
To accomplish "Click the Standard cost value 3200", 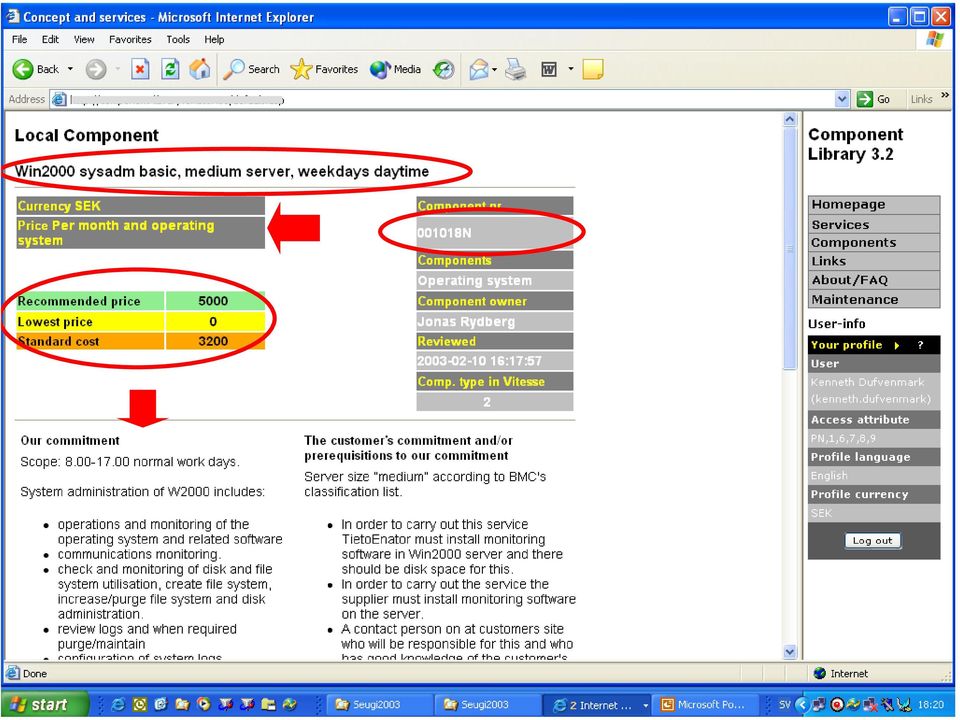I will (x=213, y=341).
